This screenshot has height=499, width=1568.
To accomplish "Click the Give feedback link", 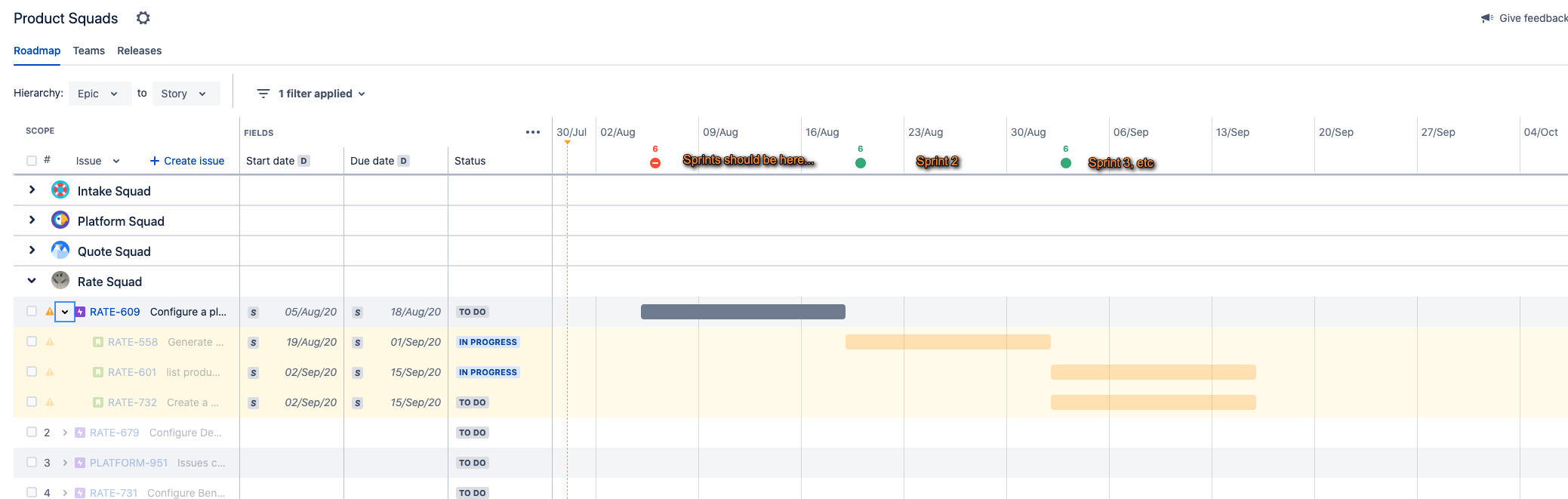I will coord(1533,18).
